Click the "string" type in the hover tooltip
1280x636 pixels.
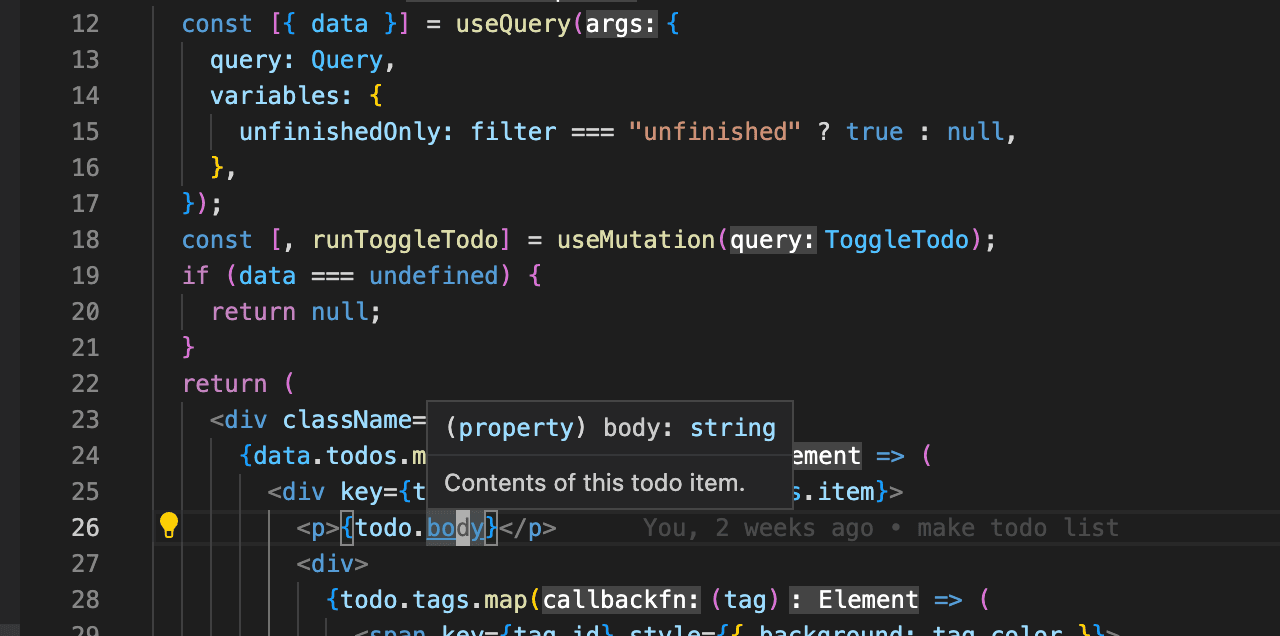coord(732,427)
